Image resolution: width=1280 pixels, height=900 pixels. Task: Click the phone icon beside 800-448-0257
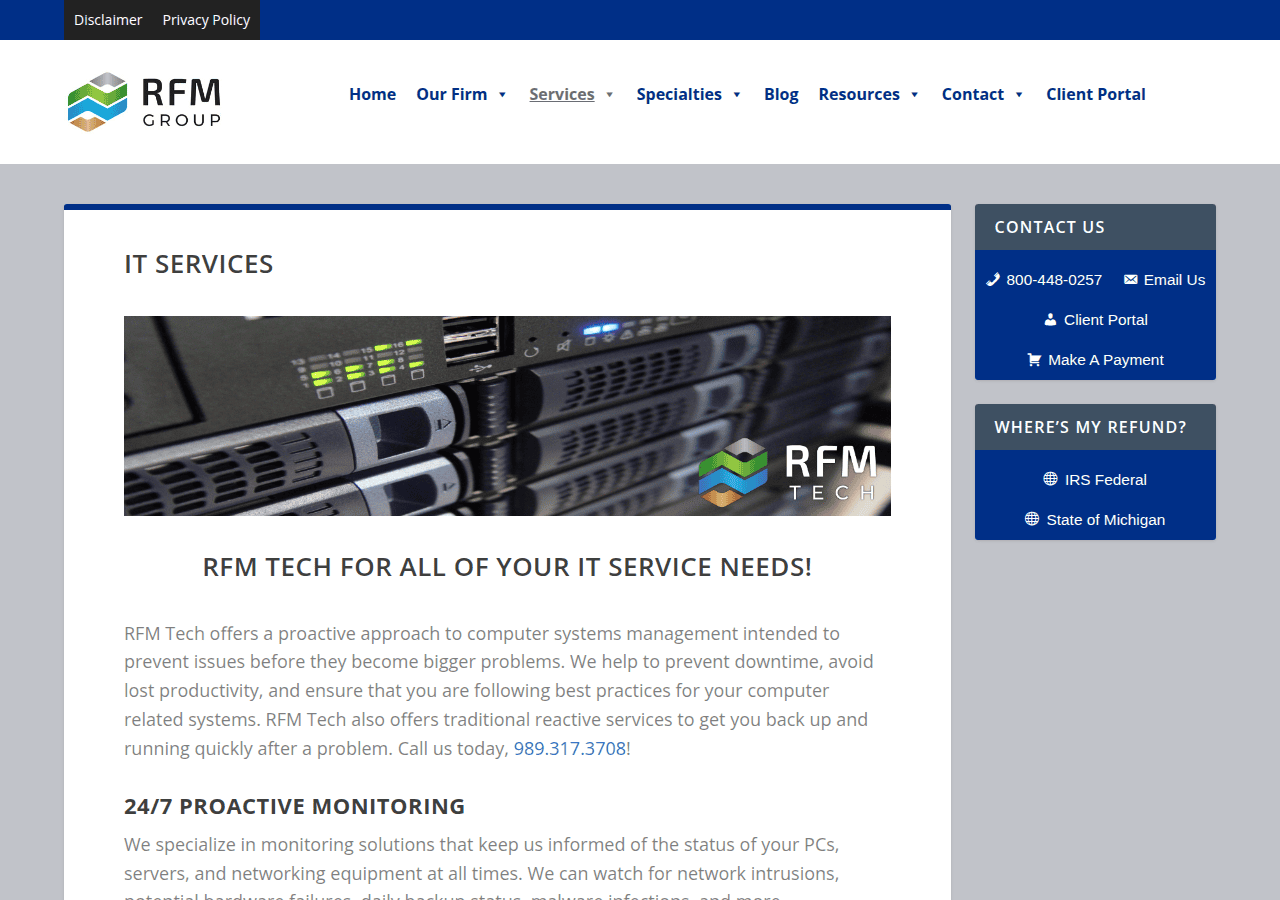point(993,280)
